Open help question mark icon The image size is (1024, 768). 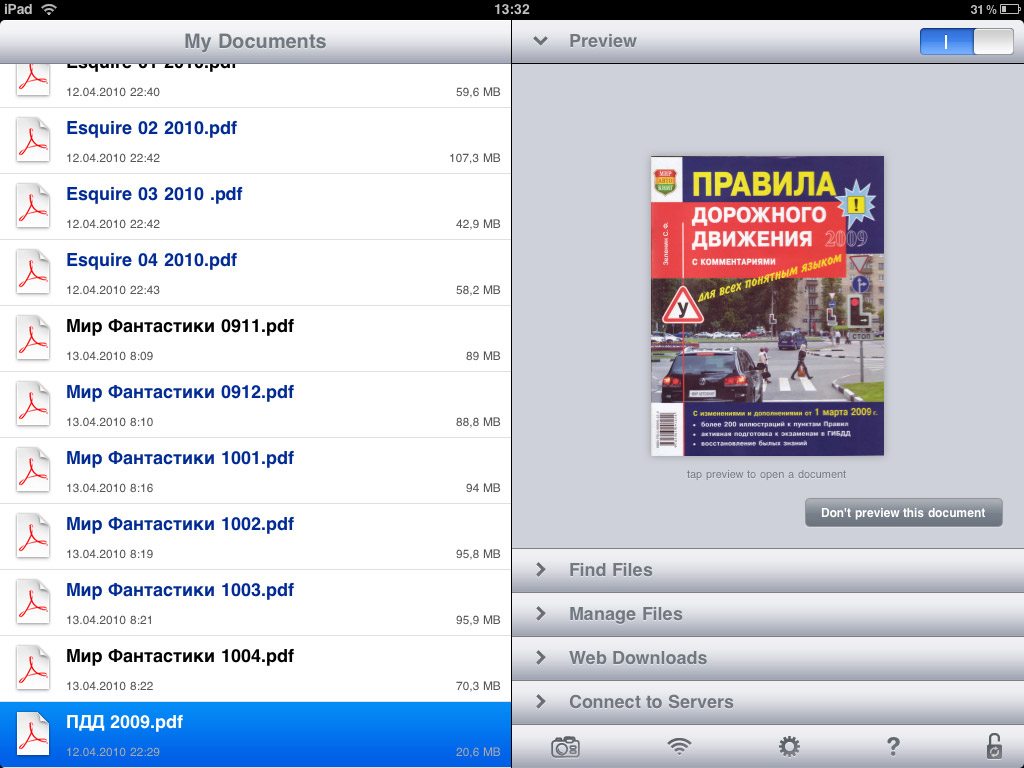point(893,746)
